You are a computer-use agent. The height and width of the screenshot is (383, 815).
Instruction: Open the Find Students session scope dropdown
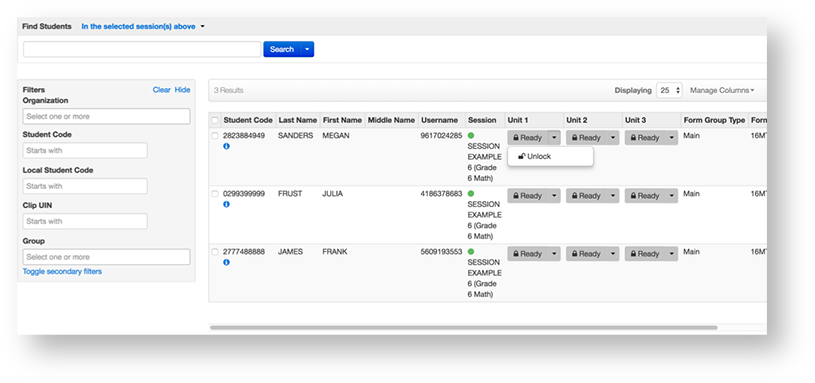143,27
